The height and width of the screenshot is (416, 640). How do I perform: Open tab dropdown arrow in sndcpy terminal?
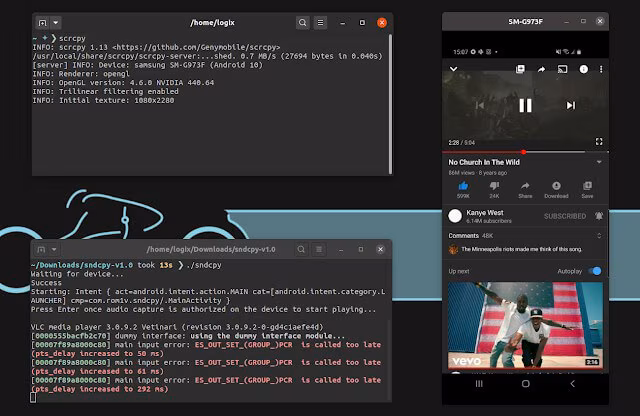tap(54, 249)
